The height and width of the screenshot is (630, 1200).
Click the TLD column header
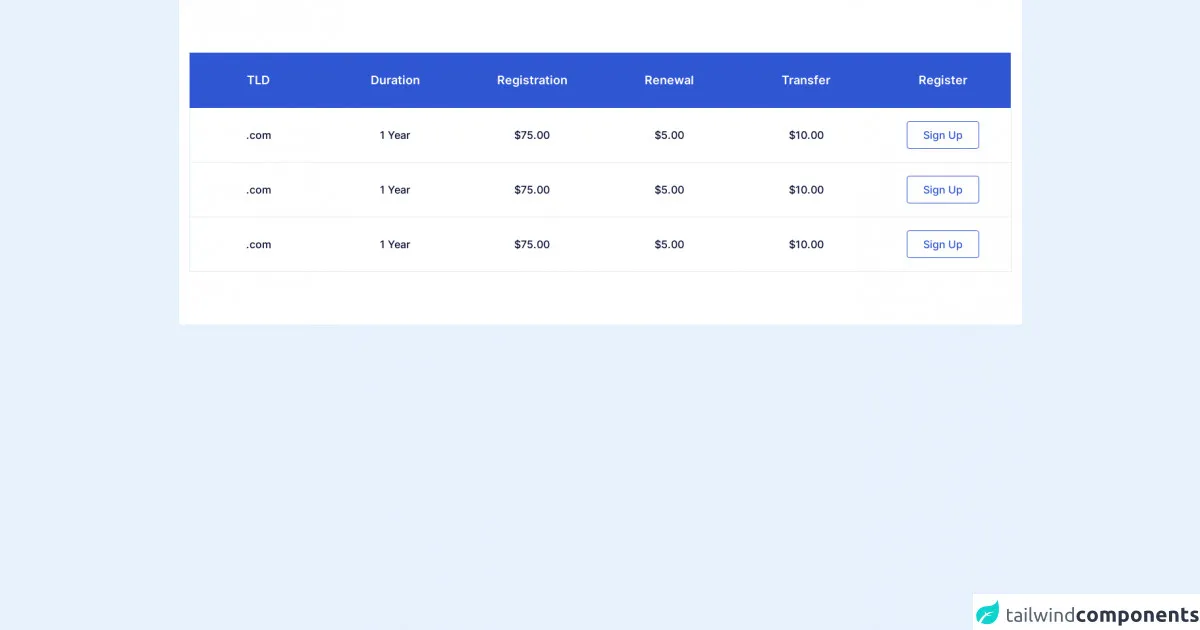pyautogui.click(x=258, y=80)
